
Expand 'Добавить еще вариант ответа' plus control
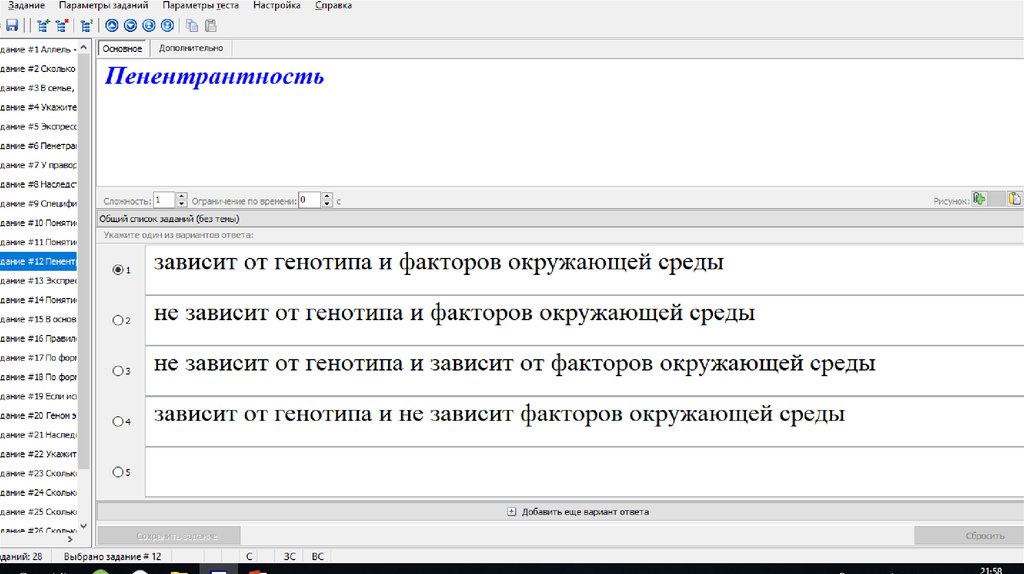512,511
